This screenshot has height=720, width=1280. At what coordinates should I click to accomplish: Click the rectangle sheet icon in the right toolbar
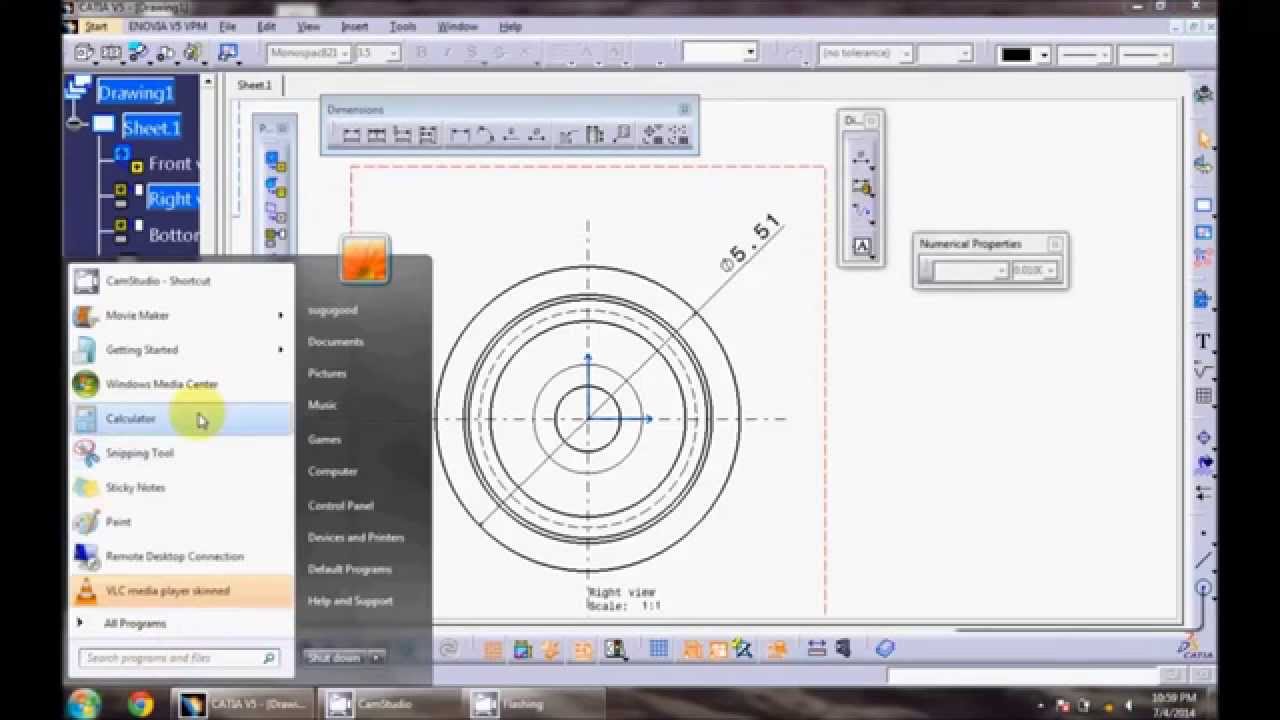[x=1204, y=206]
